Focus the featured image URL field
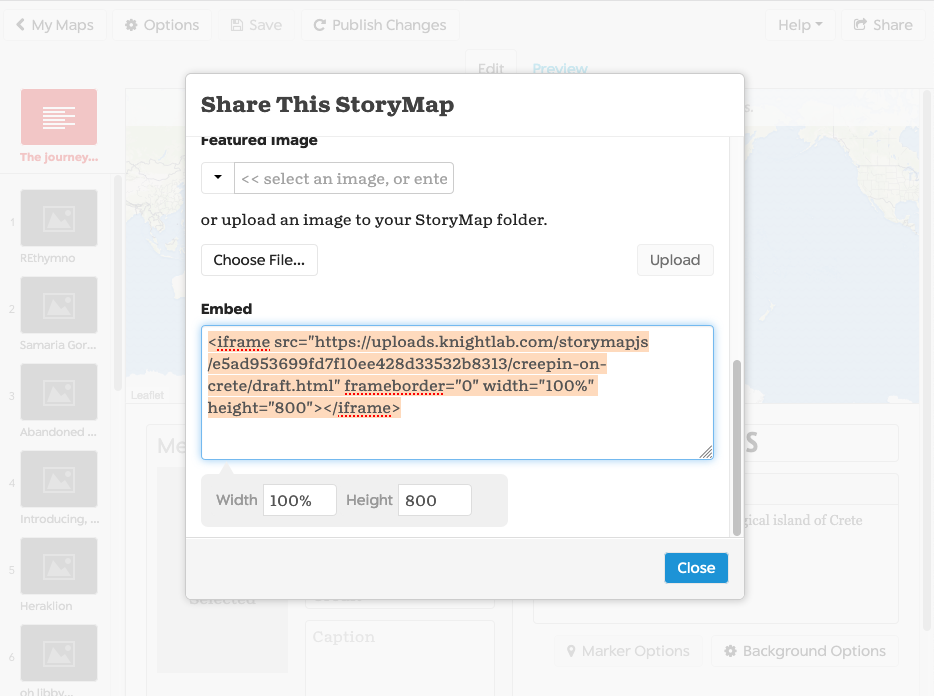The image size is (934, 696). (x=344, y=178)
